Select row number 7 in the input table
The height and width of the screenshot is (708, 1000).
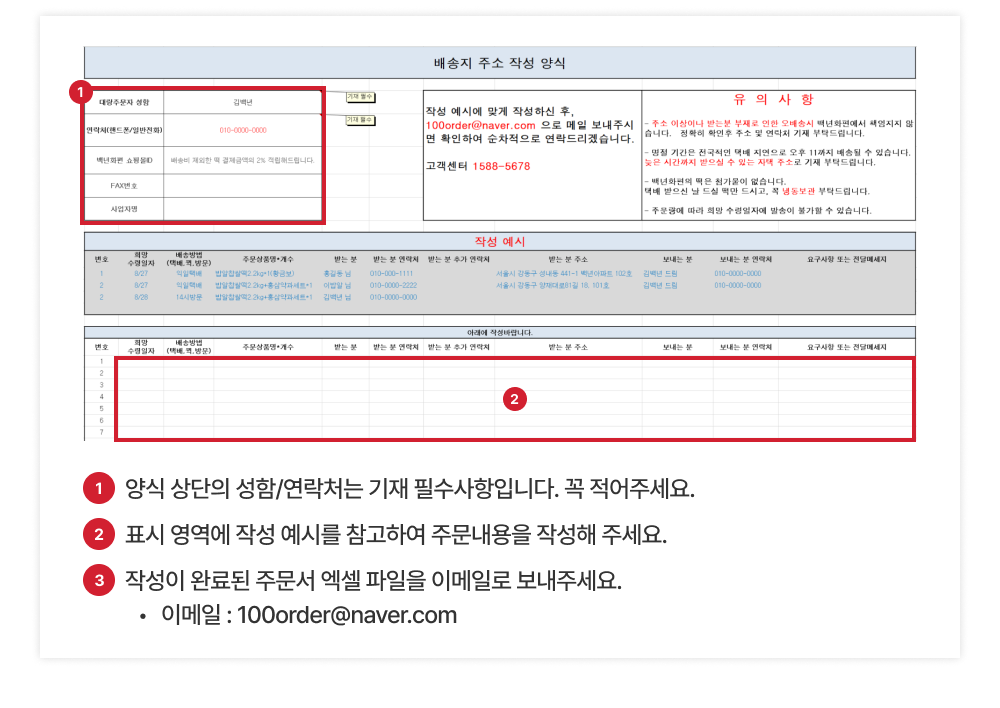[101, 432]
